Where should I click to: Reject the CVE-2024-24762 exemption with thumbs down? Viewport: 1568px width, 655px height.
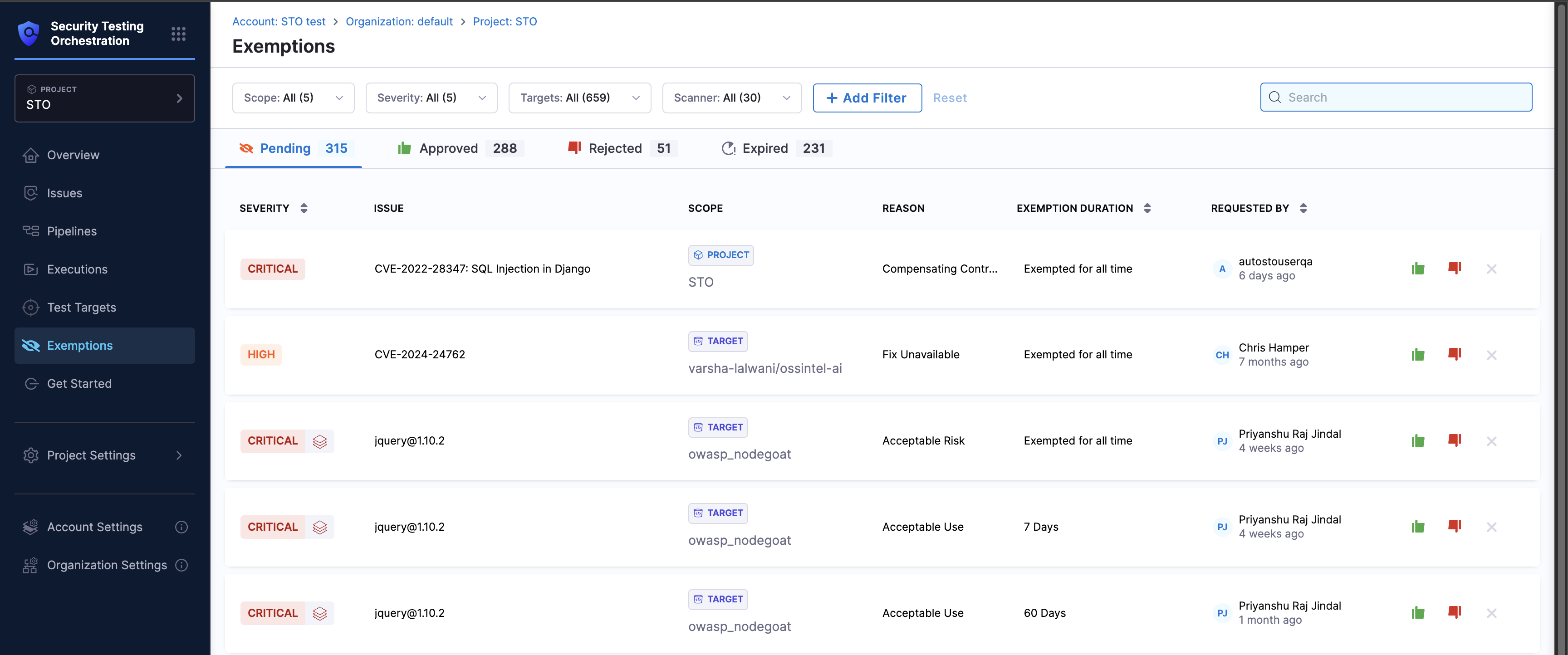pyautogui.click(x=1454, y=354)
